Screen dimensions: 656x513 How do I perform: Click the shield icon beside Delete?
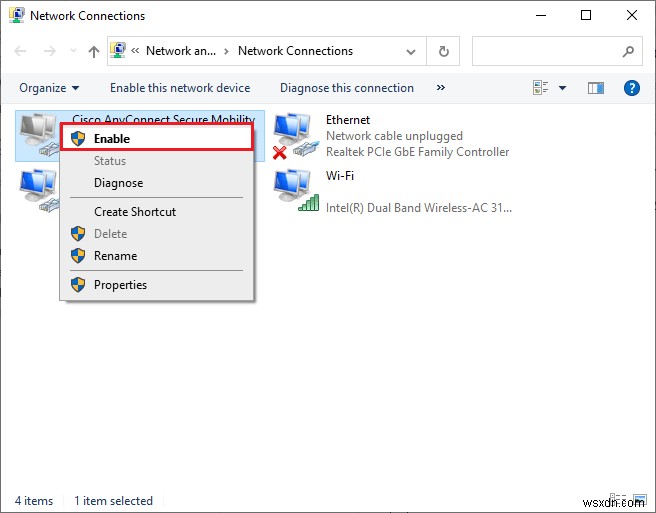coord(78,233)
